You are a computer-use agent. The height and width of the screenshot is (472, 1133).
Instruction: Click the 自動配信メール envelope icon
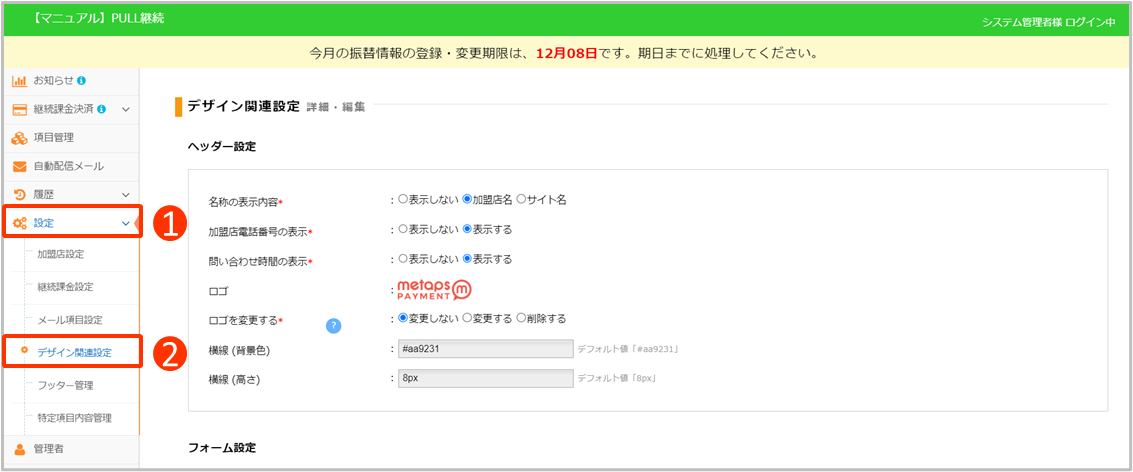pyautogui.click(x=20, y=167)
